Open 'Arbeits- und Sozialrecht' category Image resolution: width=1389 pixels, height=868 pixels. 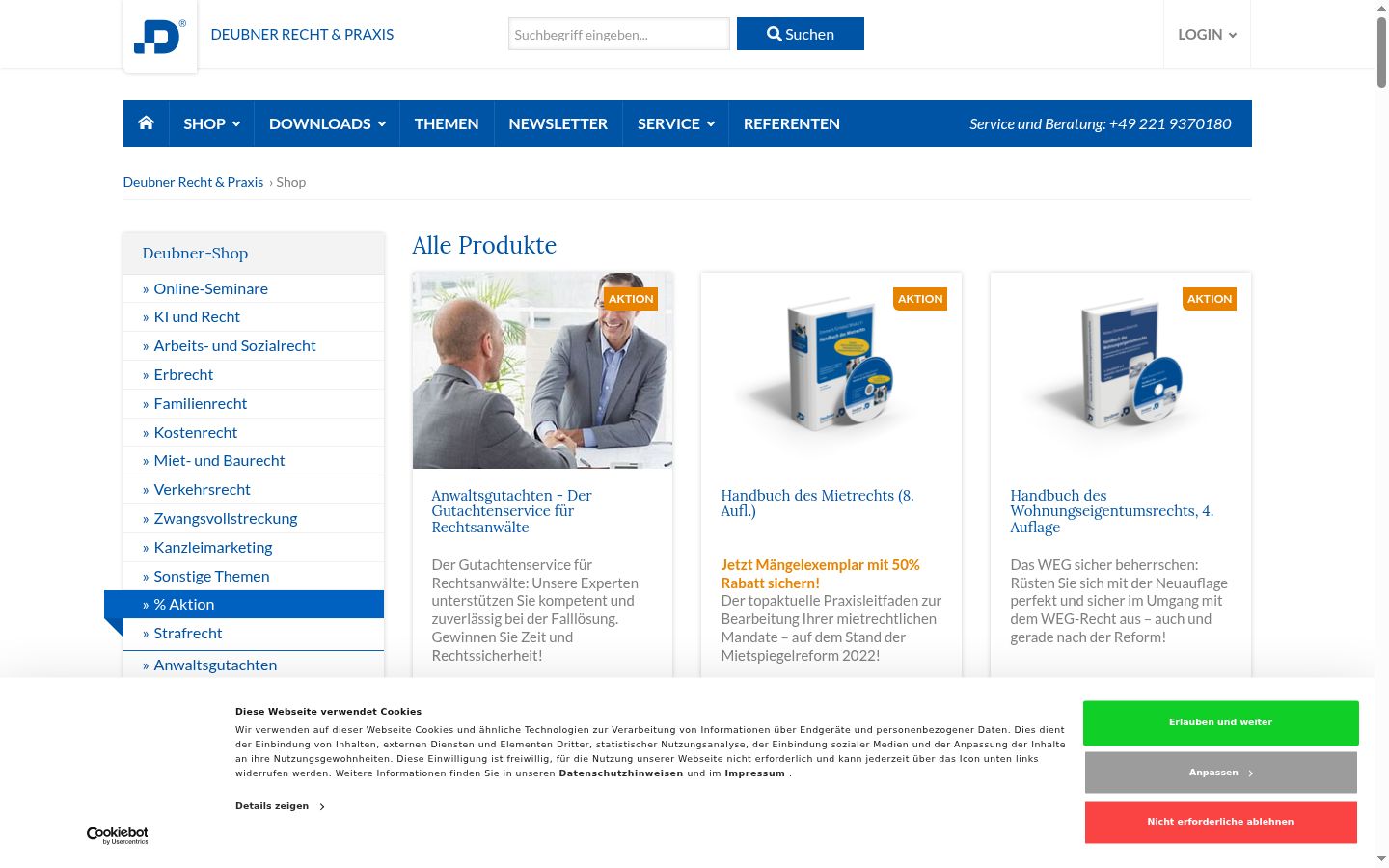(x=254, y=346)
